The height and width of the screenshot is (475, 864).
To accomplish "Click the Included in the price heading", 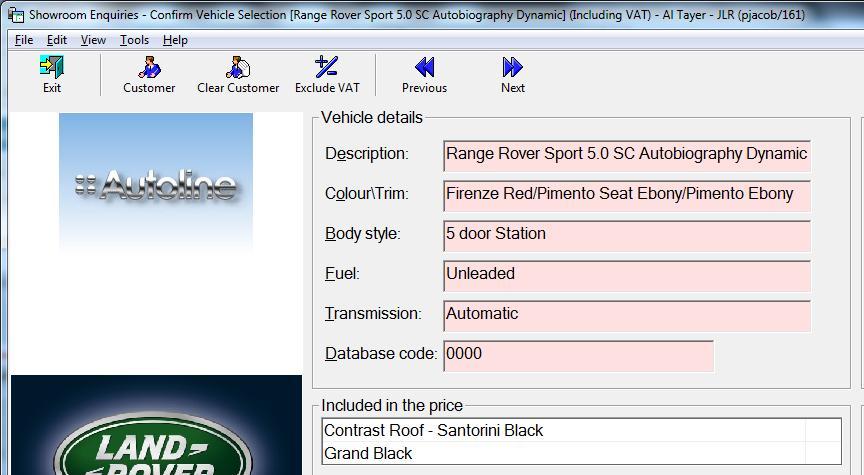I will pyautogui.click(x=392, y=406).
